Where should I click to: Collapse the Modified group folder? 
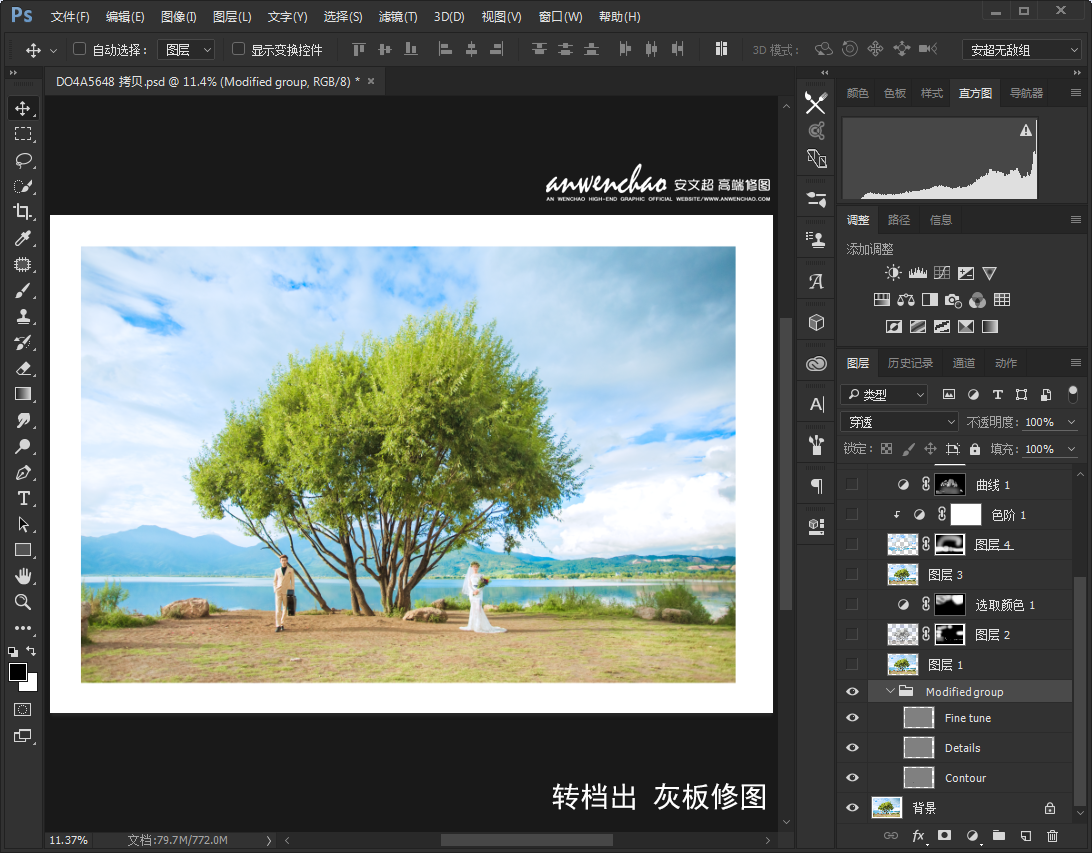pyautogui.click(x=890, y=691)
